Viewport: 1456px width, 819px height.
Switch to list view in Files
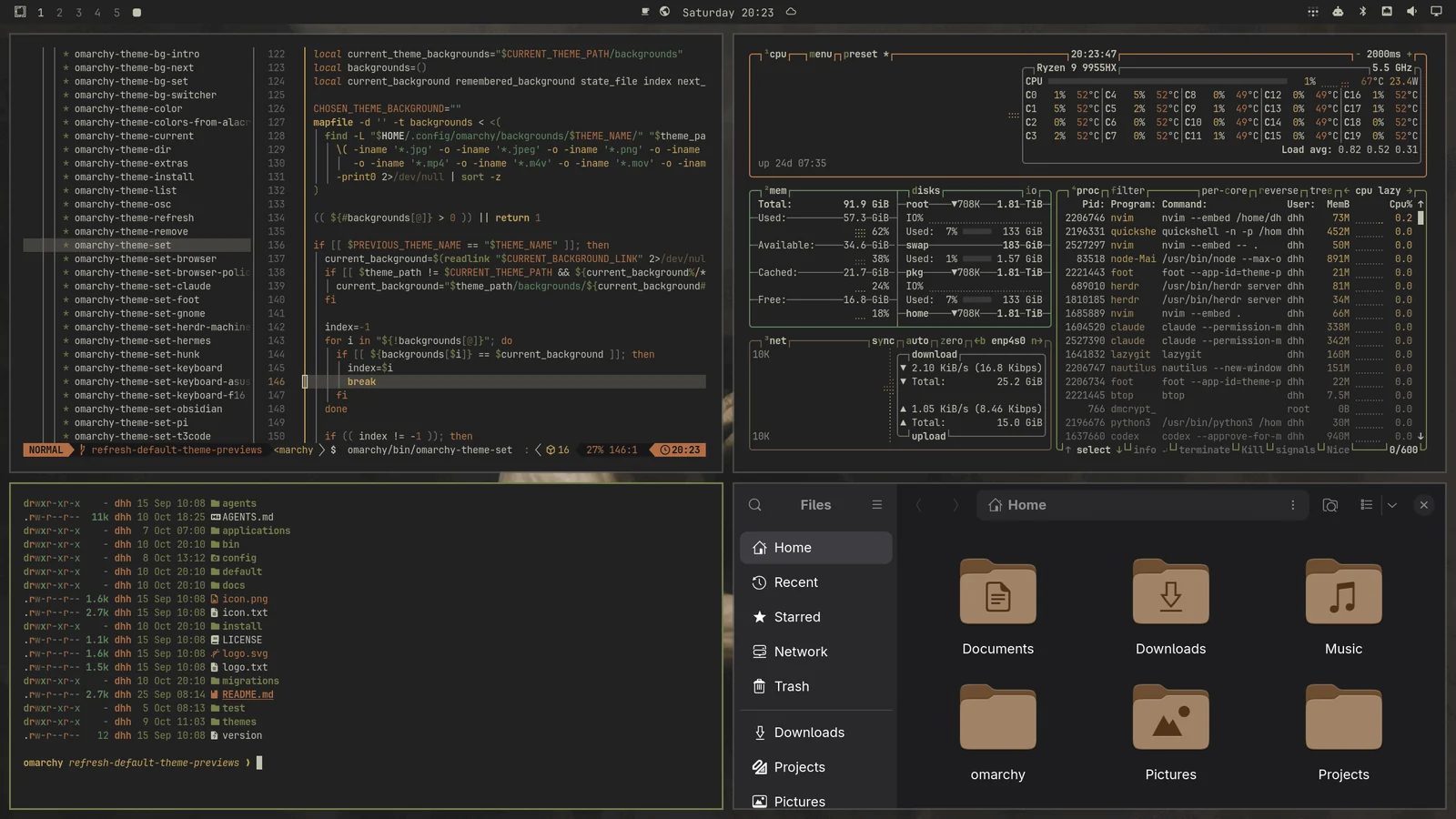[1366, 505]
